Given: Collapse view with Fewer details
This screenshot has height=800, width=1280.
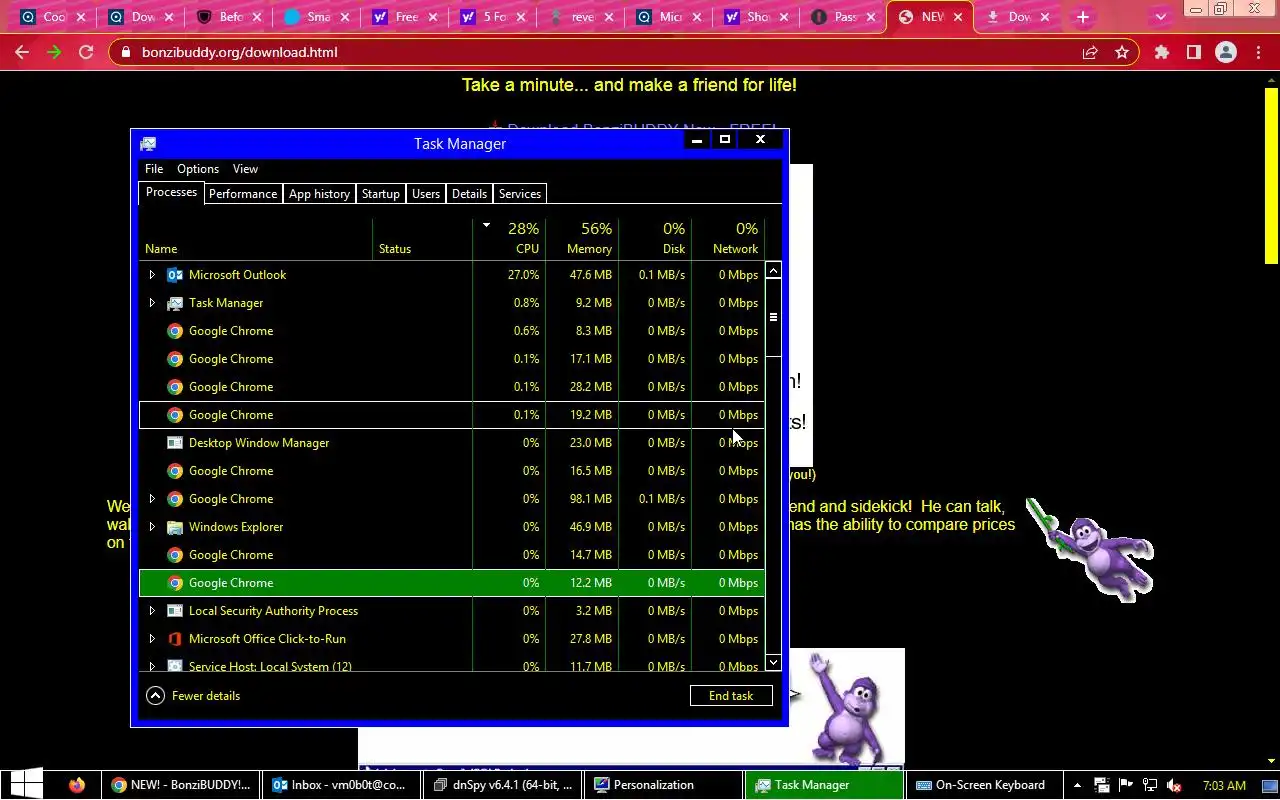Looking at the screenshot, I should click(x=194, y=696).
